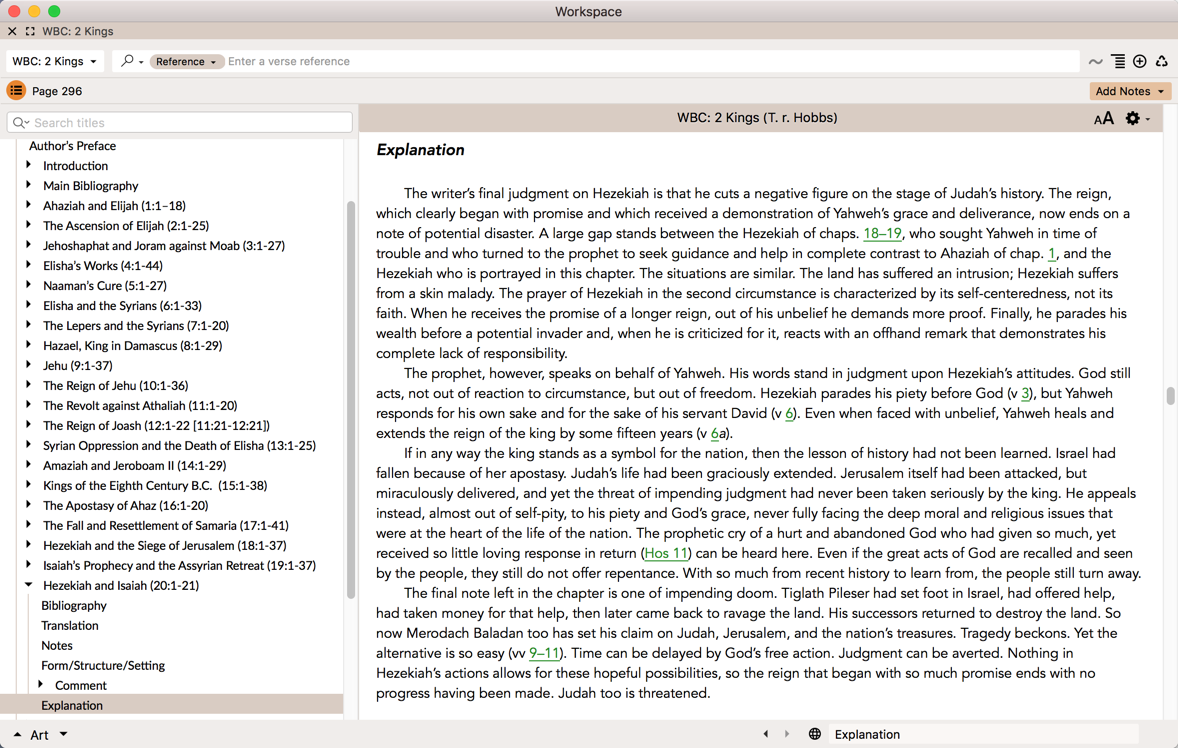Select The Lepers and the Syrians (7:1-20)
The width and height of the screenshot is (1178, 748).
[136, 325]
